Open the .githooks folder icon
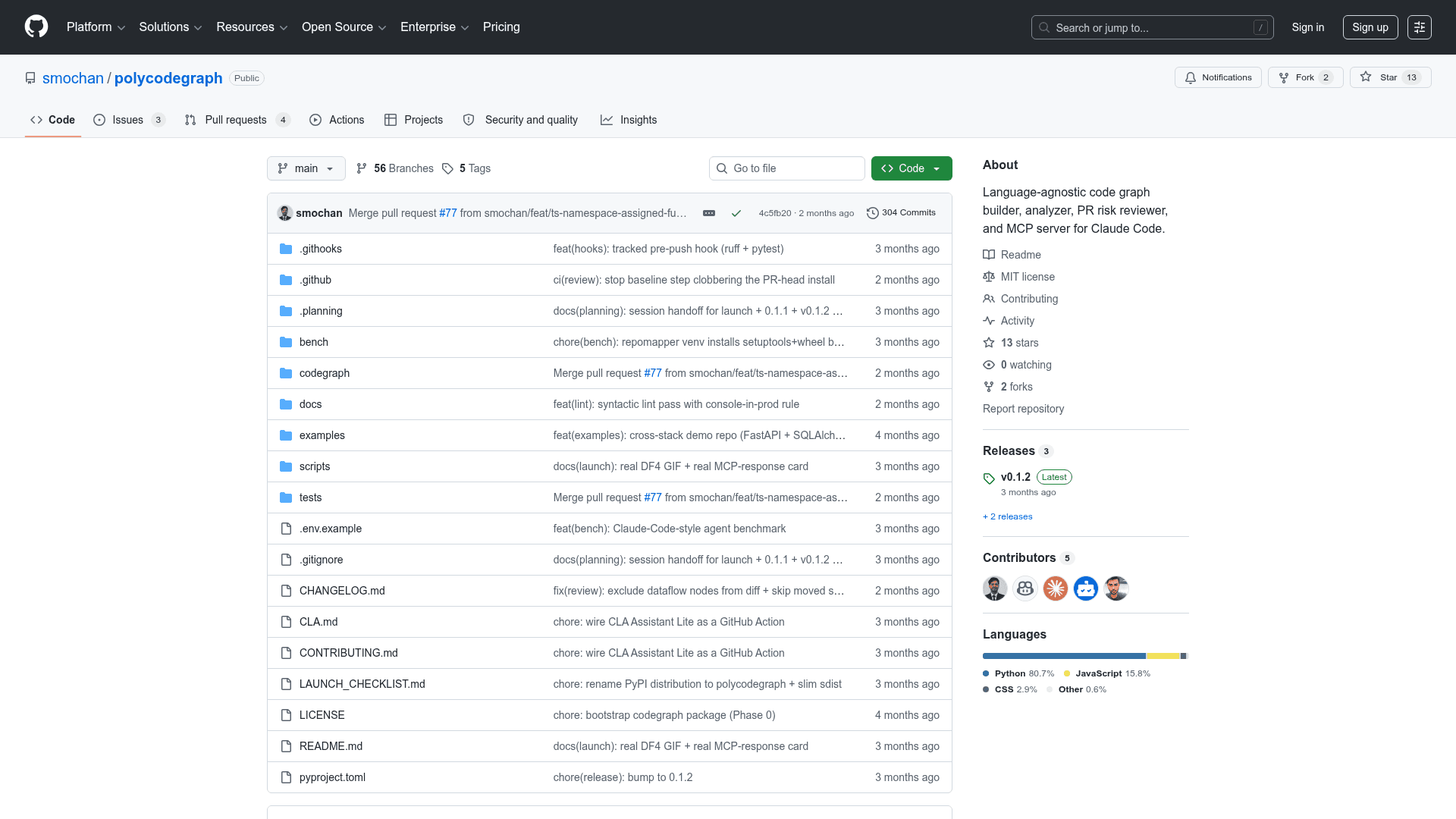1456x819 pixels. 286,249
